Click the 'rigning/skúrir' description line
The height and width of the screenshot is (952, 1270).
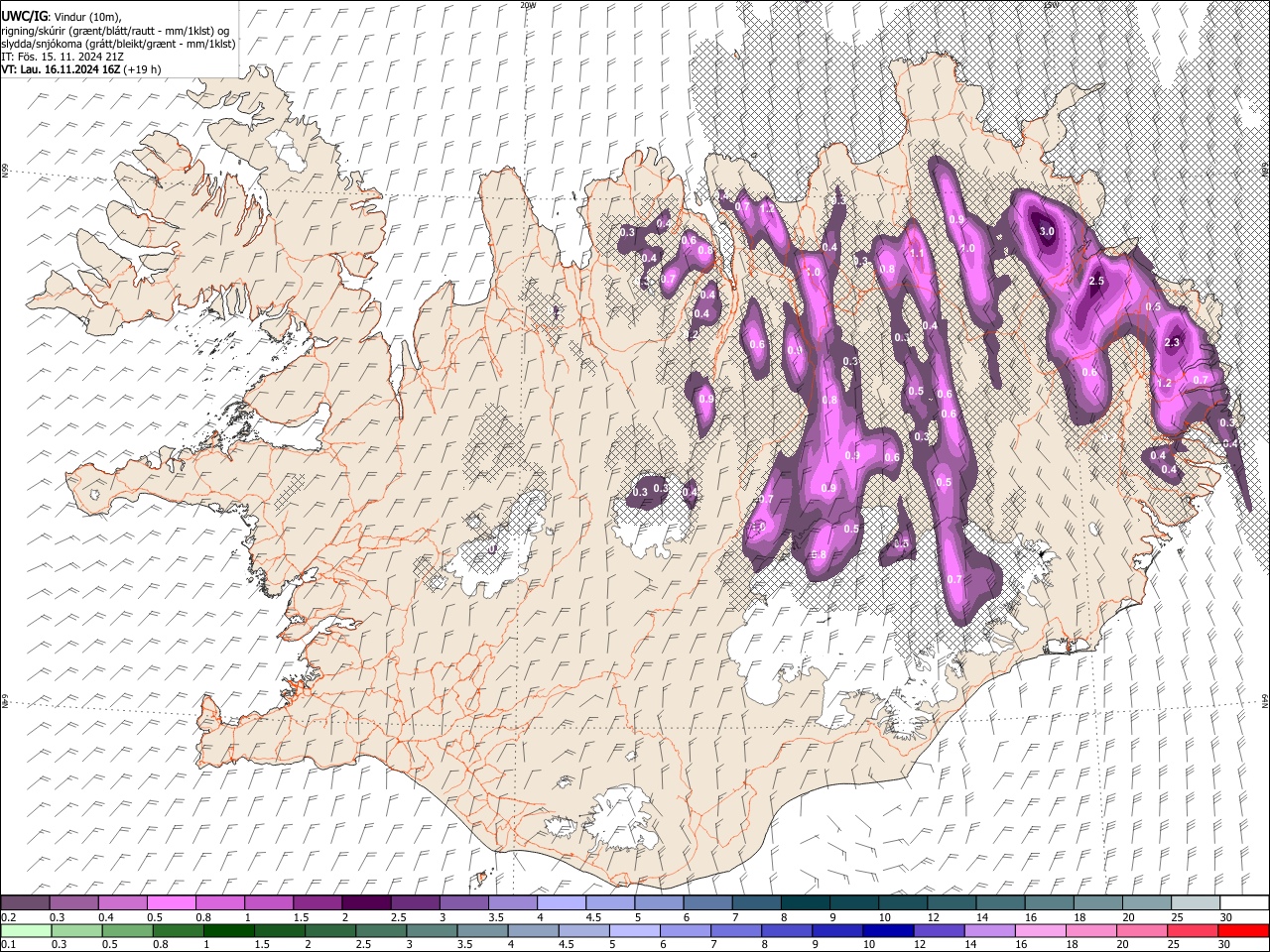115,31
